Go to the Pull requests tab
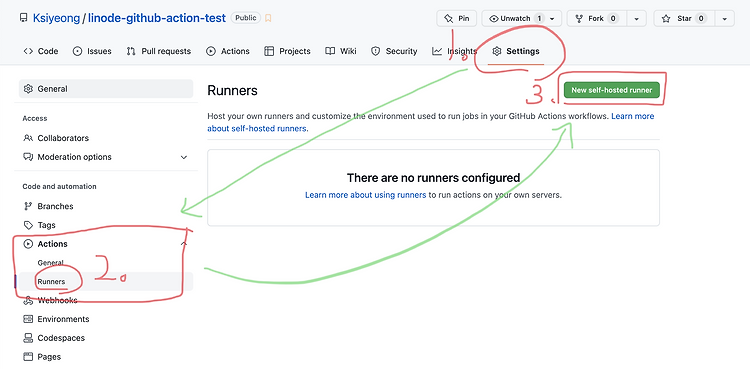Screen dimensions: 750x369 158,51
